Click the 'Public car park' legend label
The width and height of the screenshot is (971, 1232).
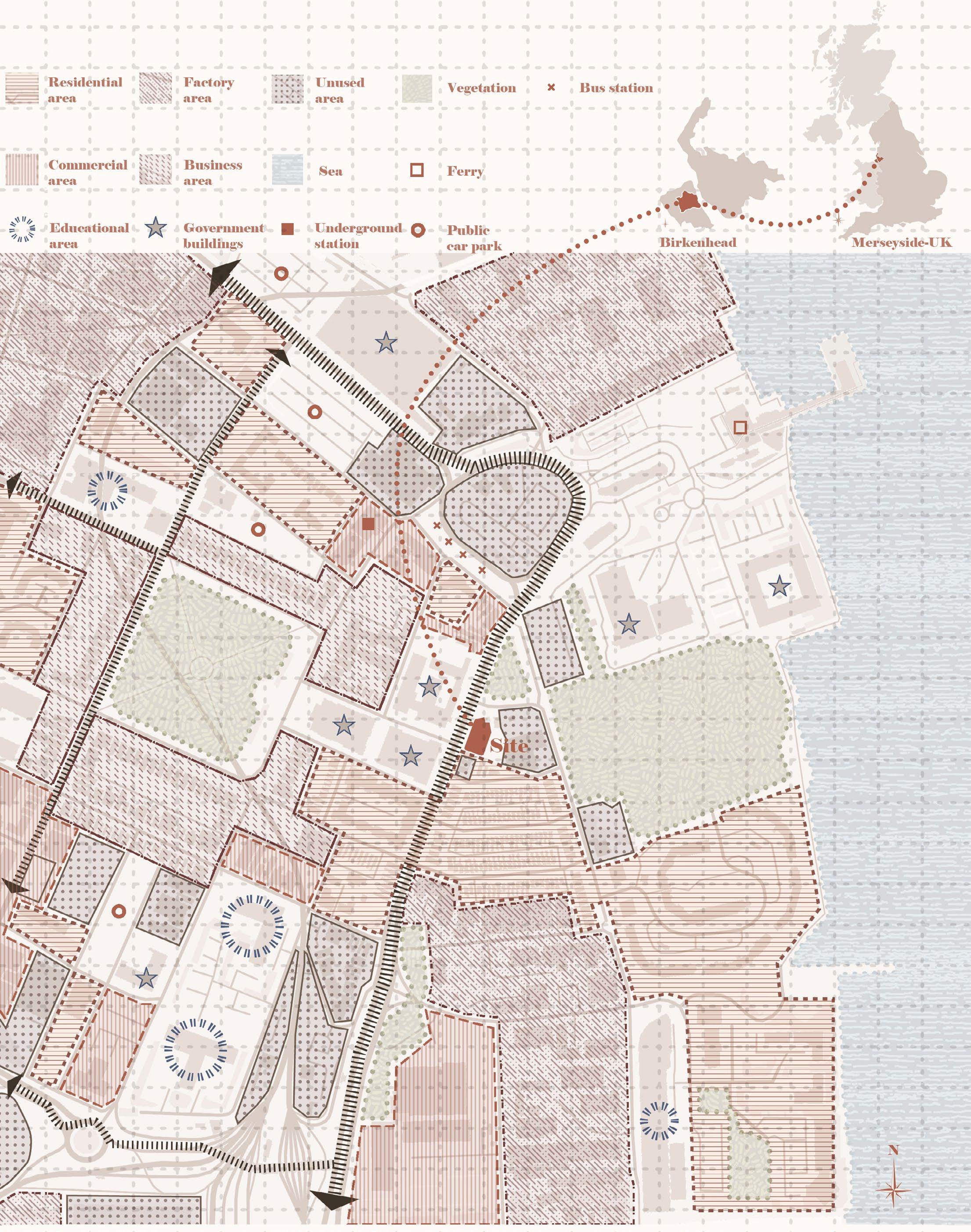(474, 237)
